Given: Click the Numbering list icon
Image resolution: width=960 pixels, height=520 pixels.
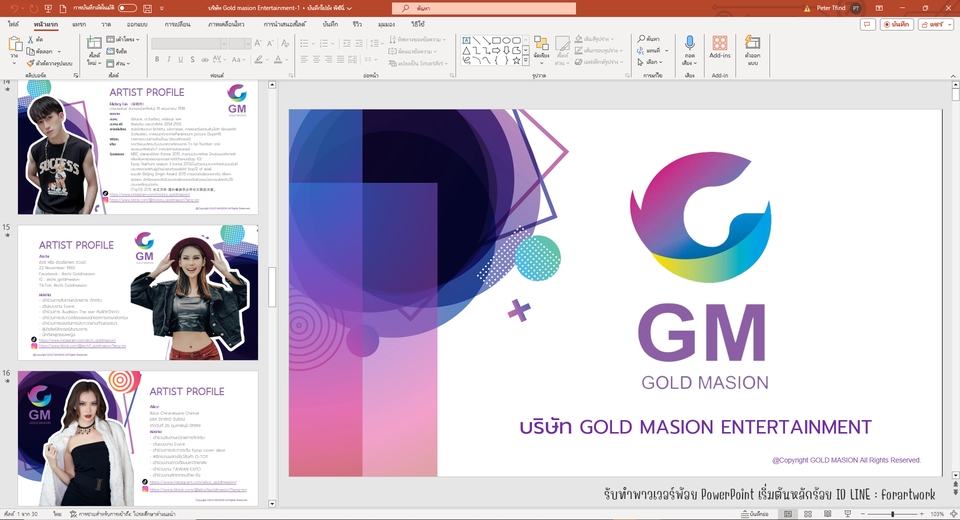Looking at the screenshot, I should click(326, 43).
